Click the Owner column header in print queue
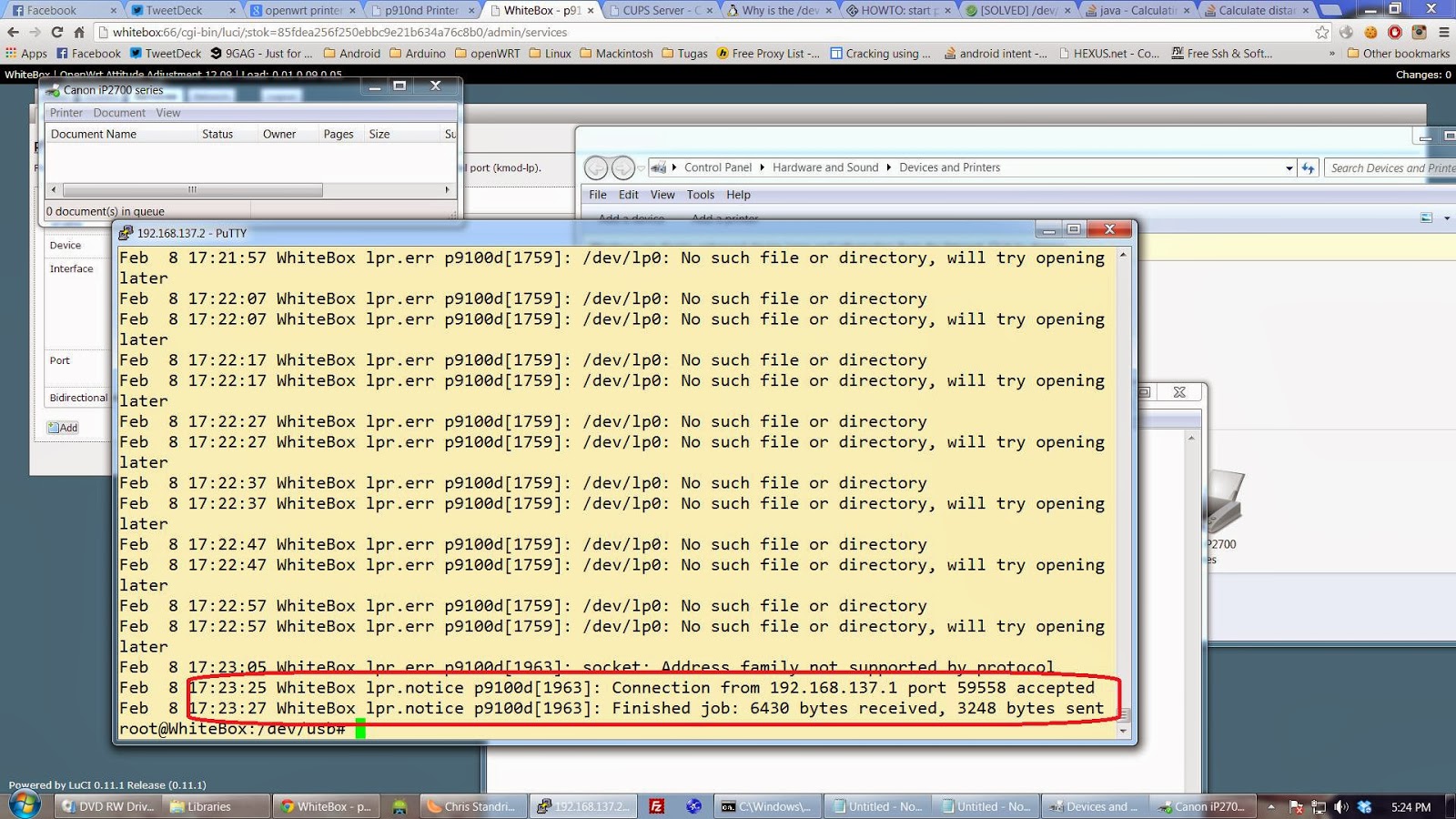Screen dimensions: 1456x819 click(287, 134)
